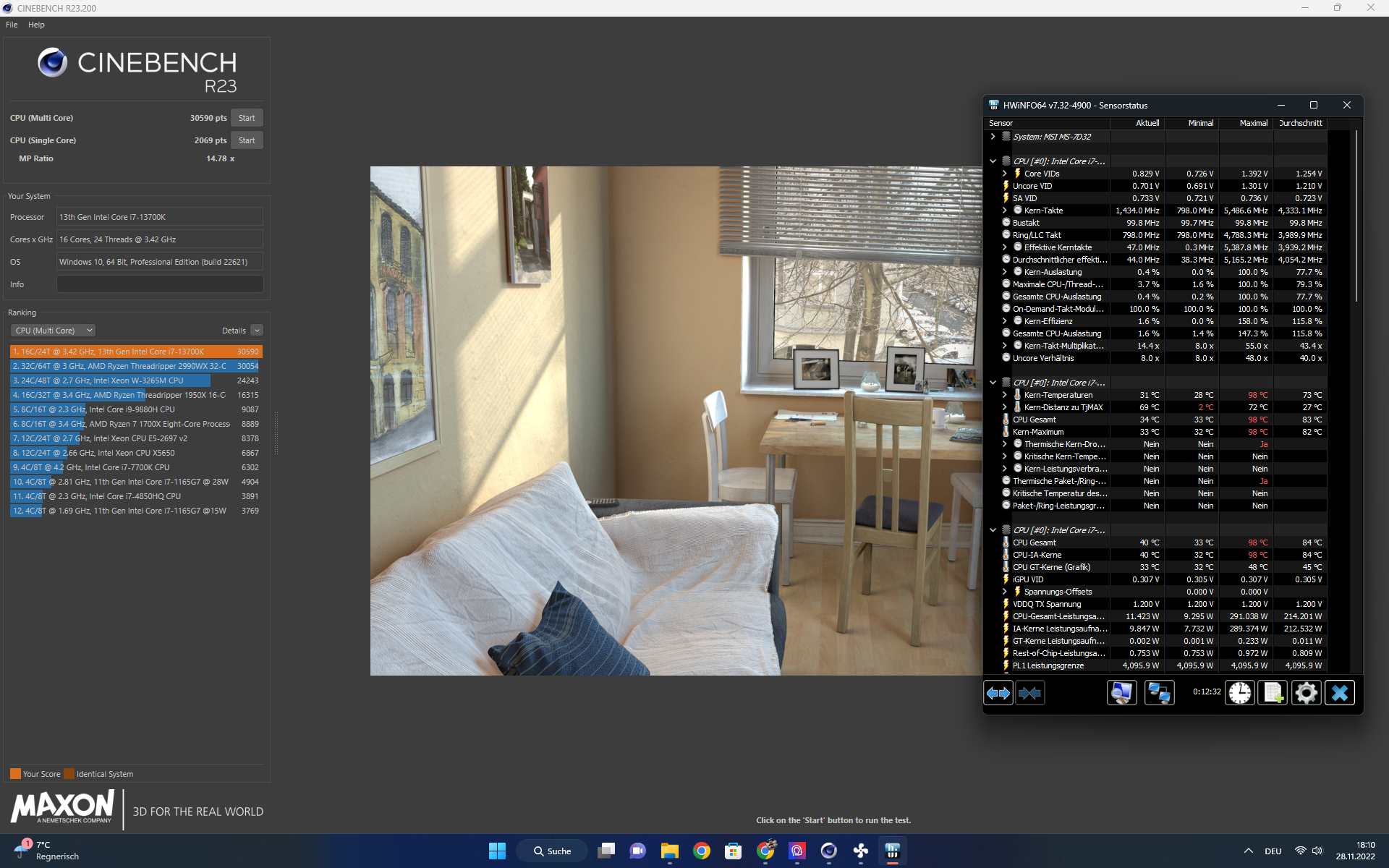1389x868 pixels.
Task: Open clock showing 18:10 28.11.2022
Action: 1355,851
